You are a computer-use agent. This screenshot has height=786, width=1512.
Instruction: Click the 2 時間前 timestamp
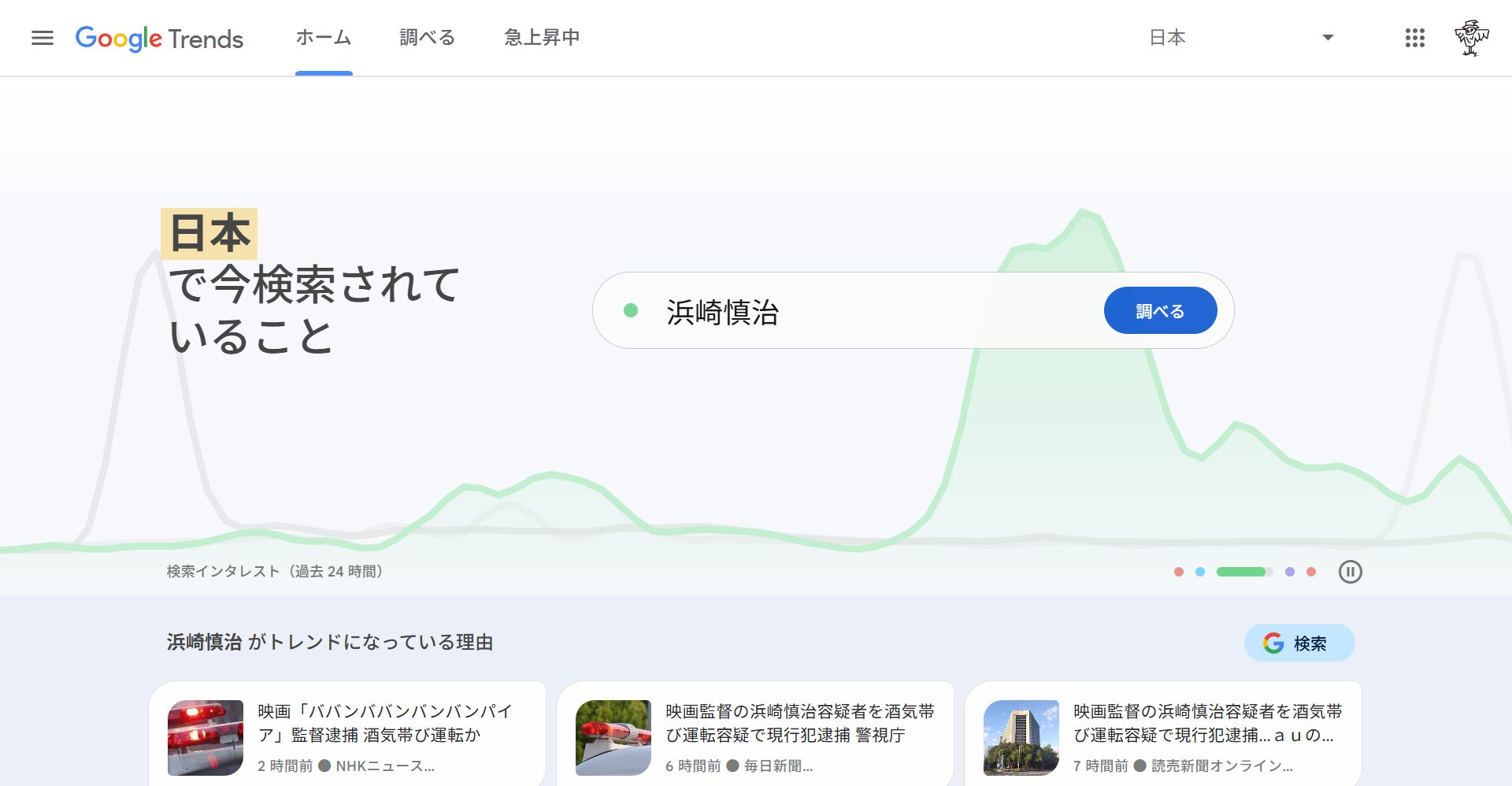click(285, 766)
